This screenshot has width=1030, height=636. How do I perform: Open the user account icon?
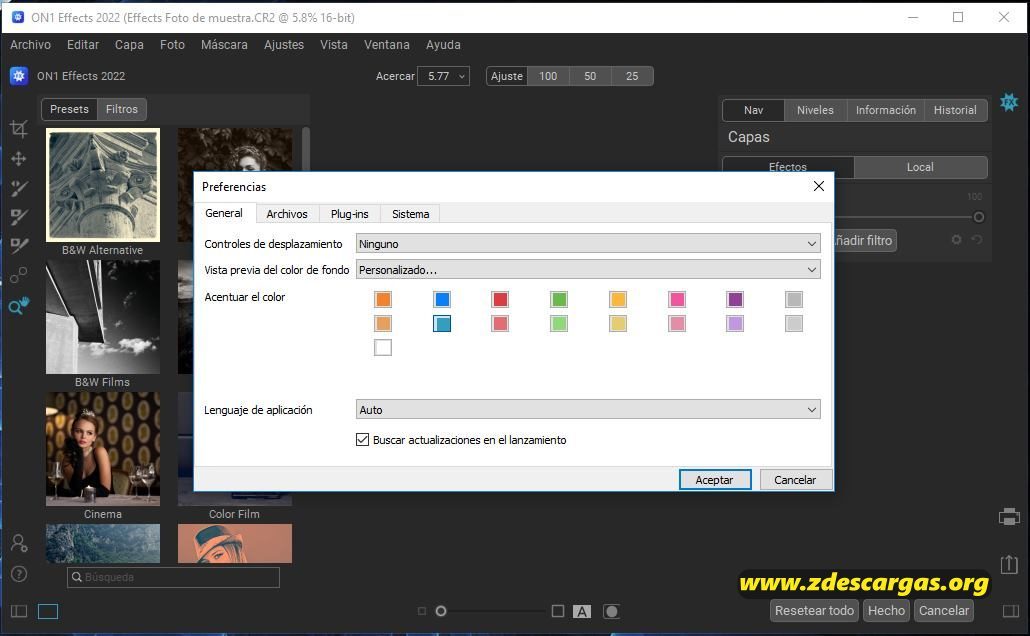pos(19,543)
